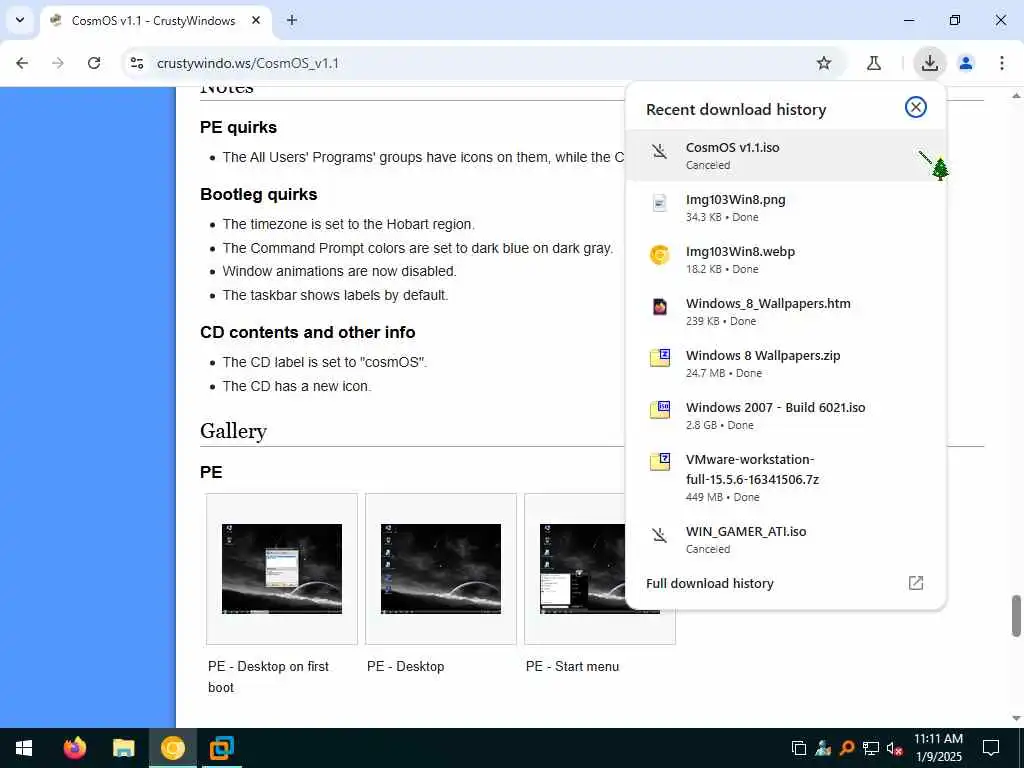
Task: Toggle the downloads toolbar button
Action: click(x=929, y=63)
